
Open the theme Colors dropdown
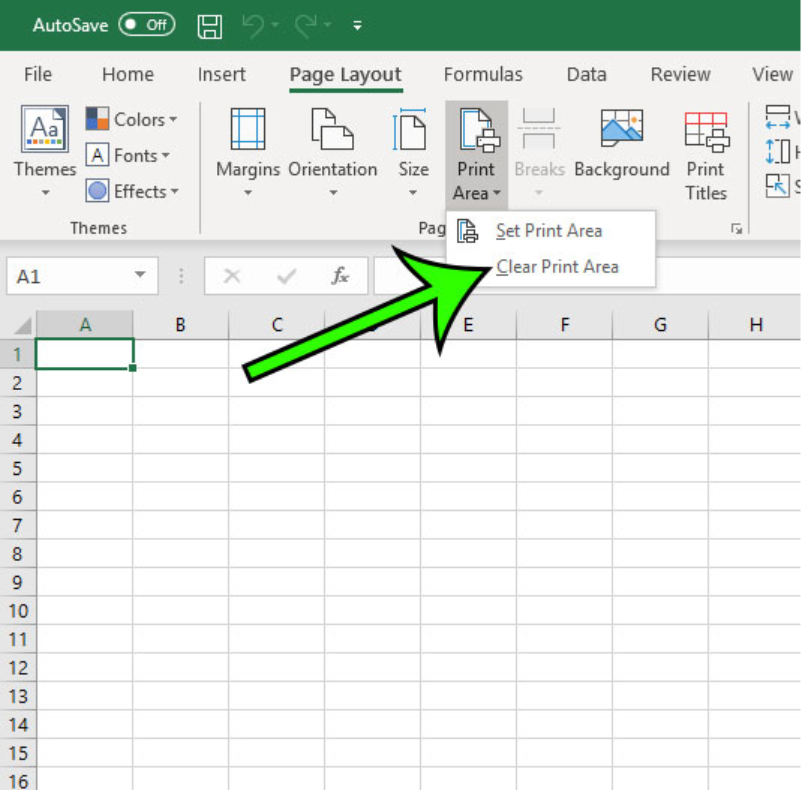(131, 119)
